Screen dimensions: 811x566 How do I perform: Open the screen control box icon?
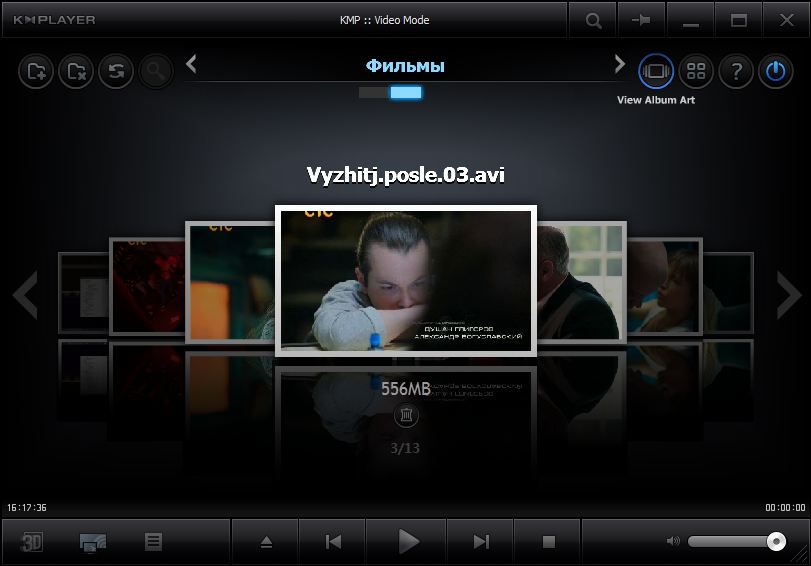point(93,542)
